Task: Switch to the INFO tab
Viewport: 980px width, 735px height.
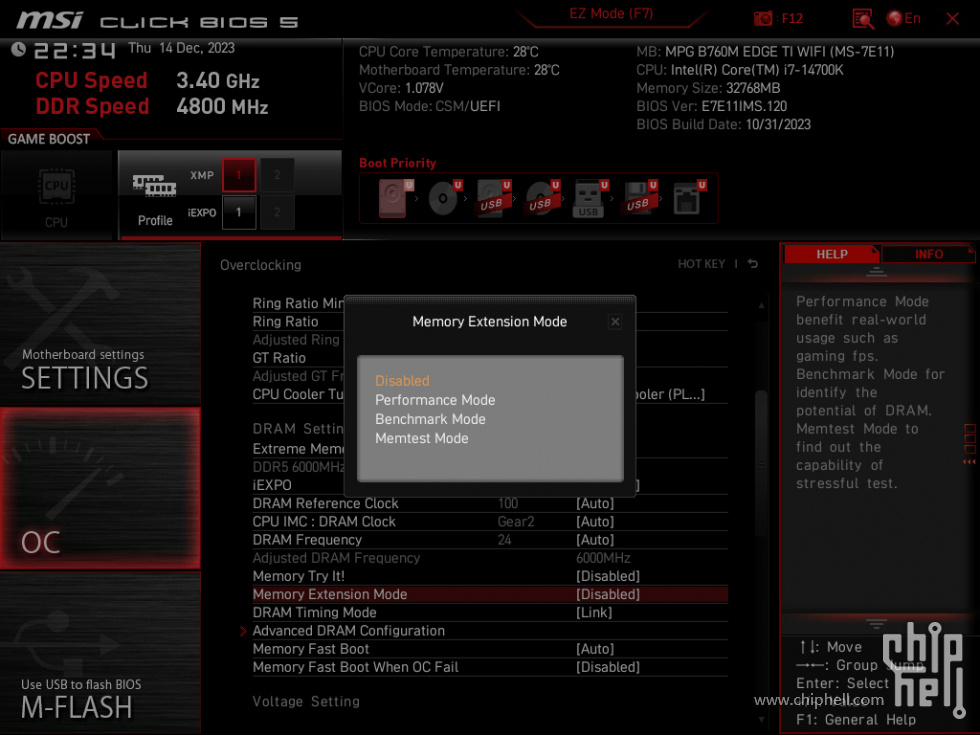Action: [x=929, y=254]
